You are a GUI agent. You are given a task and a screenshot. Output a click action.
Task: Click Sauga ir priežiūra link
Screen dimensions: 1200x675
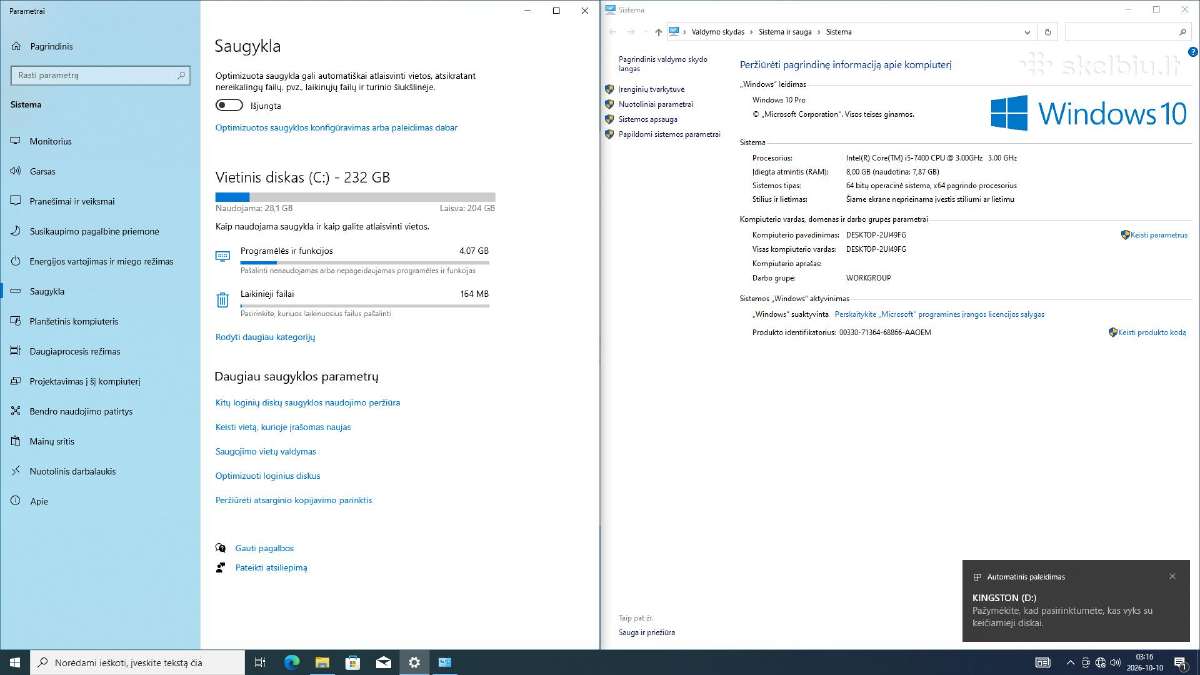(646, 632)
